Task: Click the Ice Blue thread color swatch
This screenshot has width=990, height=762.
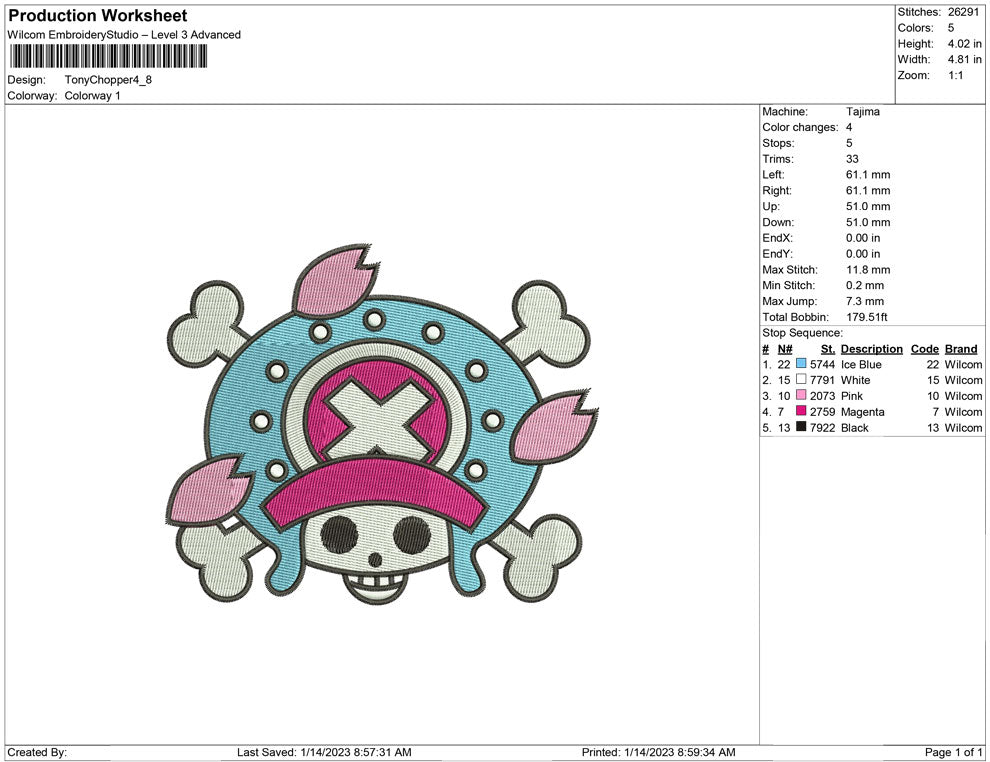Action: [x=800, y=364]
